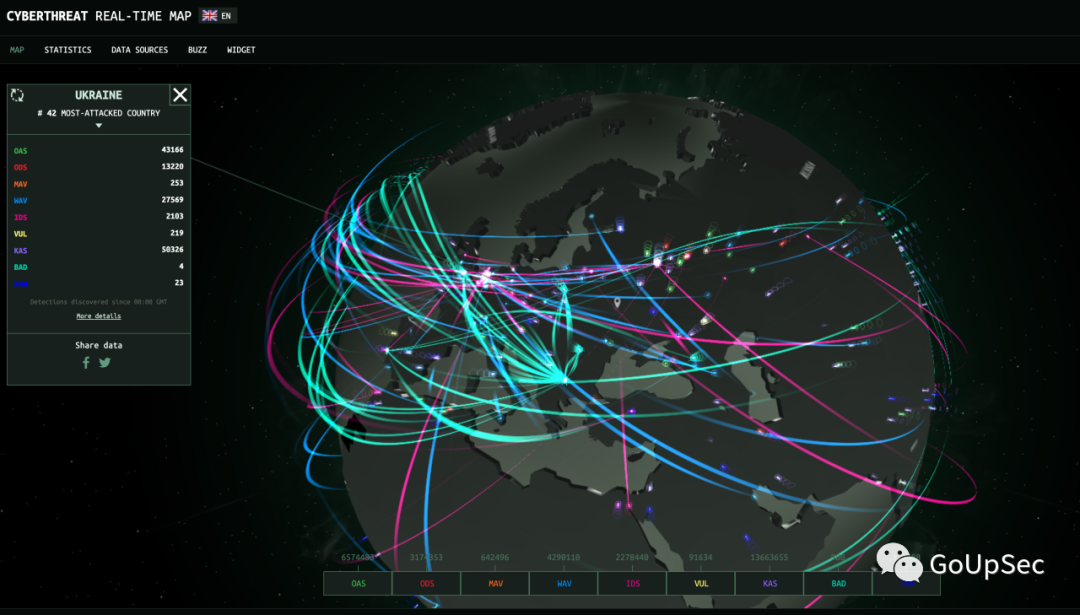1080x615 pixels.
Task: Open More details link for Ukraine
Action: click(99, 316)
